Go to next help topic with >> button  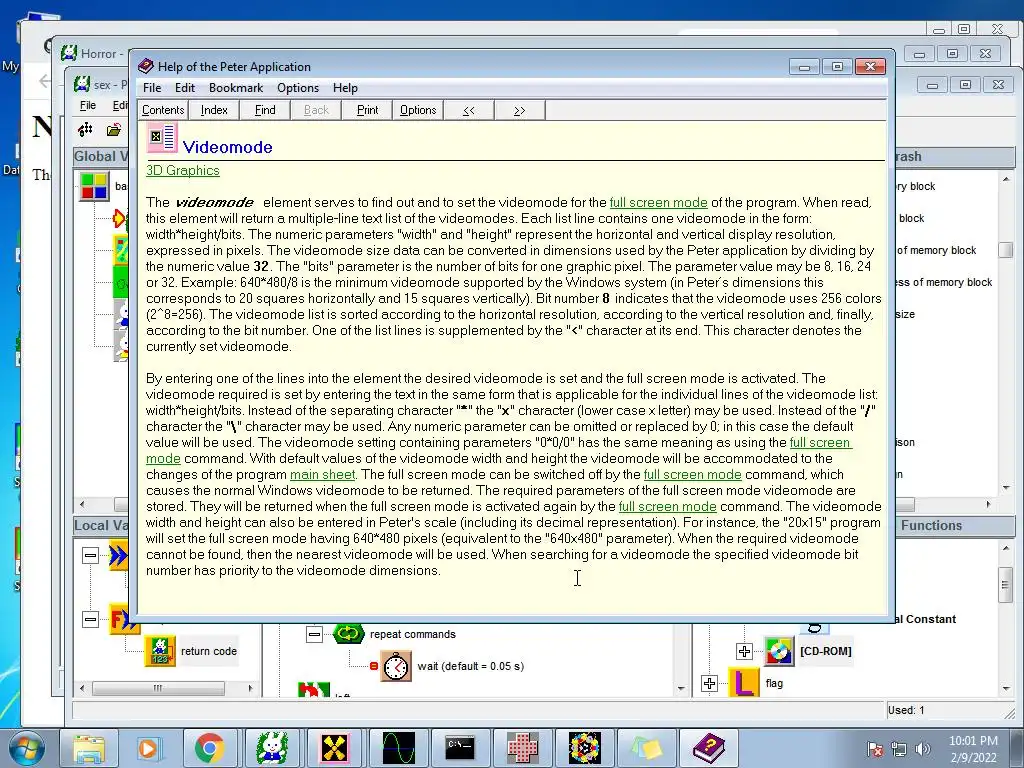click(520, 110)
